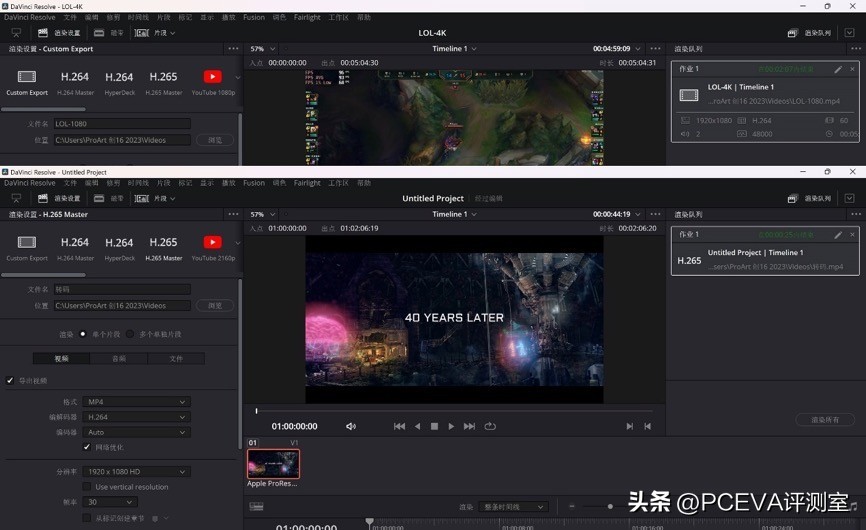This screenshot has height=530, width=866.
Task: Select 多个单独片段 render radio option
Action: click(x=130, y=334)
